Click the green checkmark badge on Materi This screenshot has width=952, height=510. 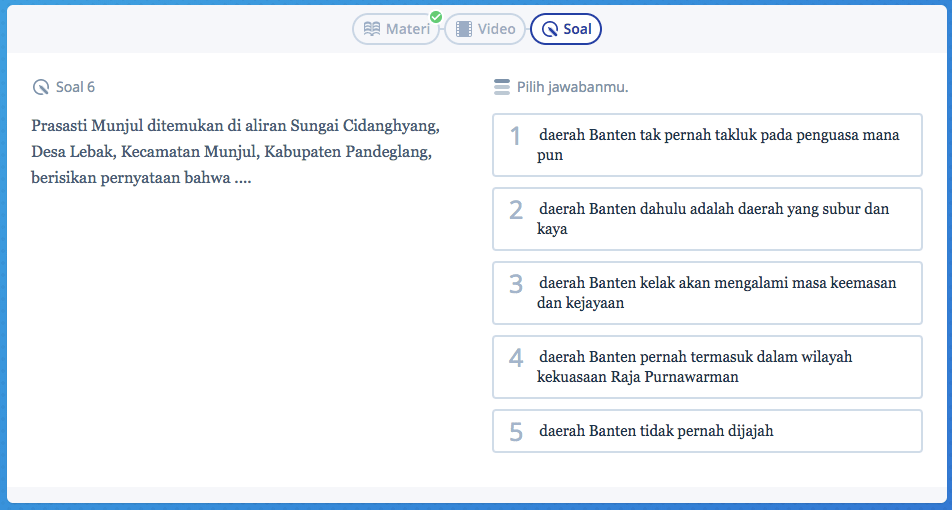tap(436, 16)
